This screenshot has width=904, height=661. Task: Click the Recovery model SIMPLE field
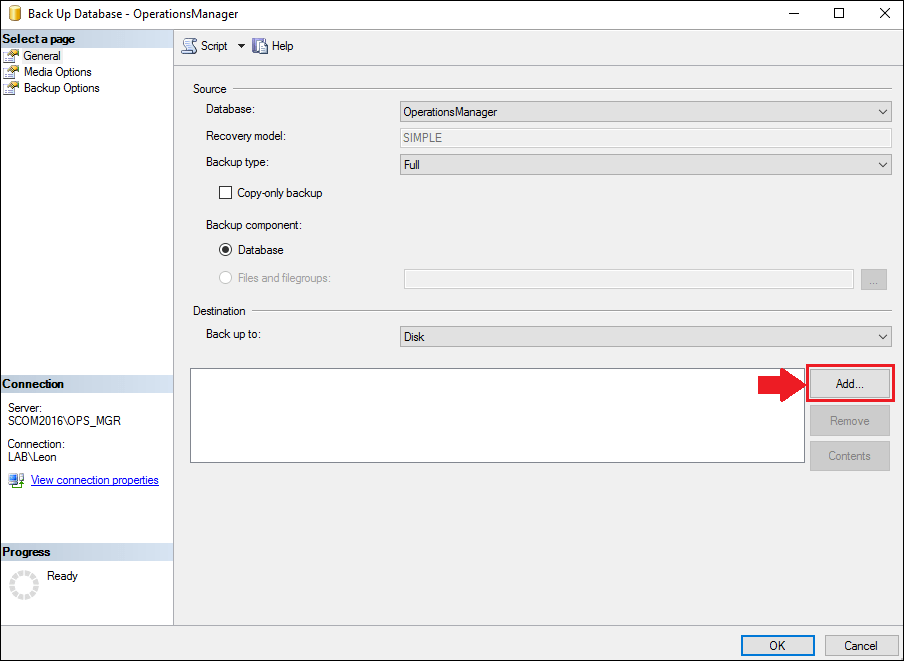(646, 138)
